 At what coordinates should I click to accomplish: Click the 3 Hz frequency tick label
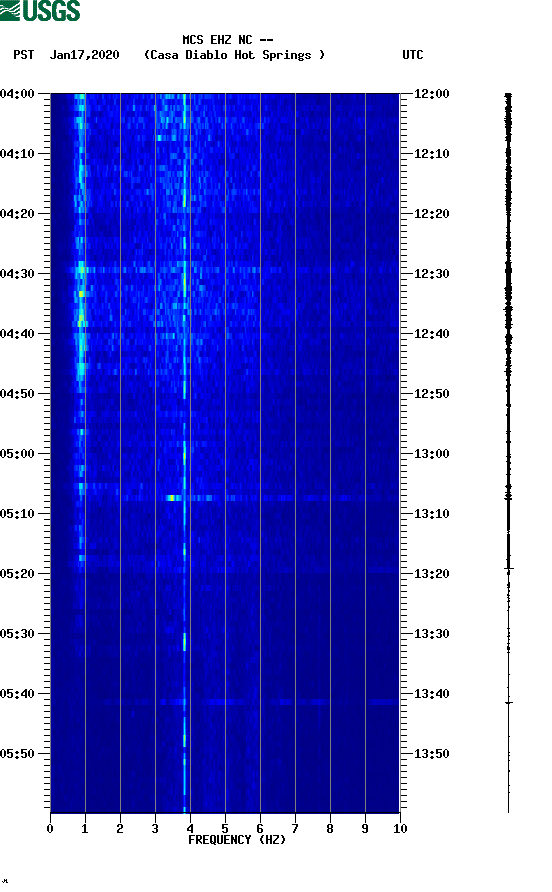pos(155,828)
